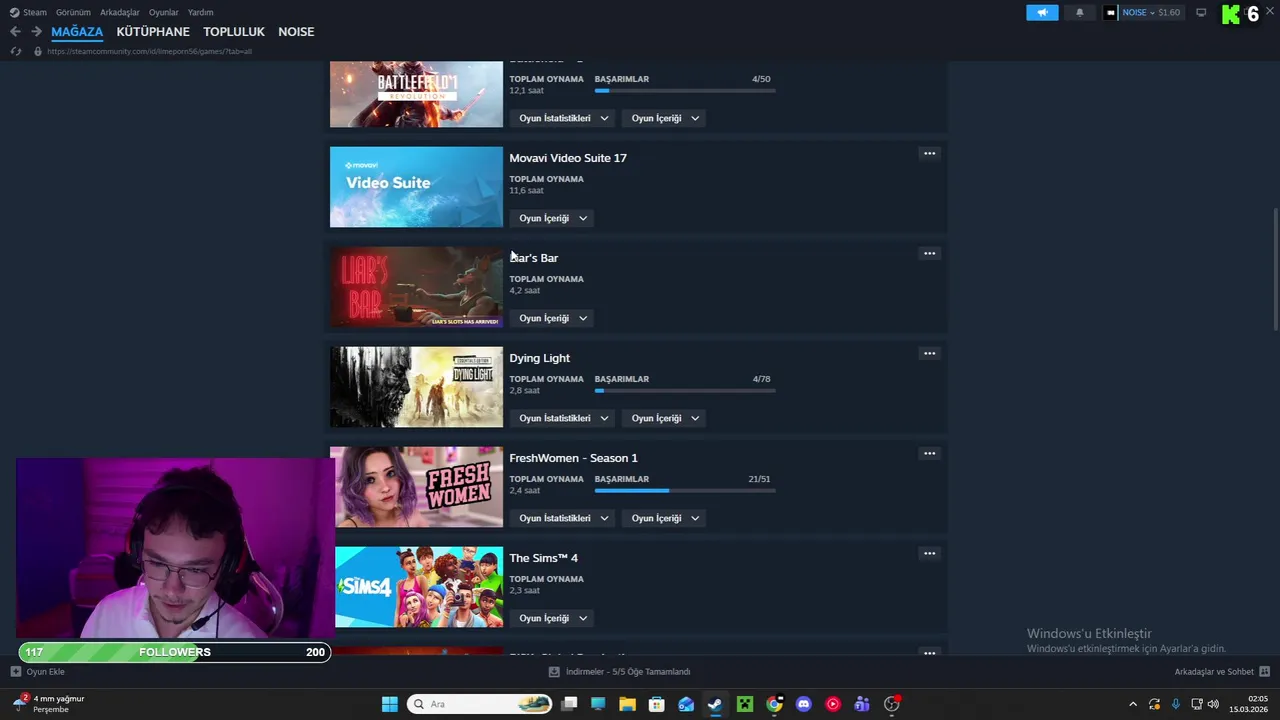
Task: Show hidden system tray icons
Action: (x=1133, y=704)
